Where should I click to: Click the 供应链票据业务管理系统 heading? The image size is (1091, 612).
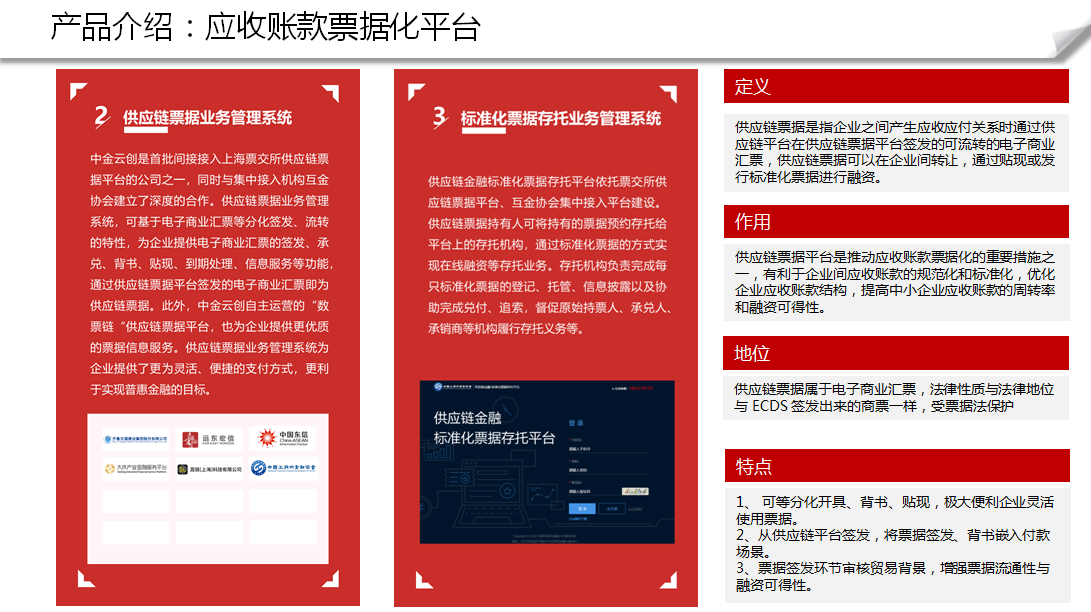coord(207,117)
